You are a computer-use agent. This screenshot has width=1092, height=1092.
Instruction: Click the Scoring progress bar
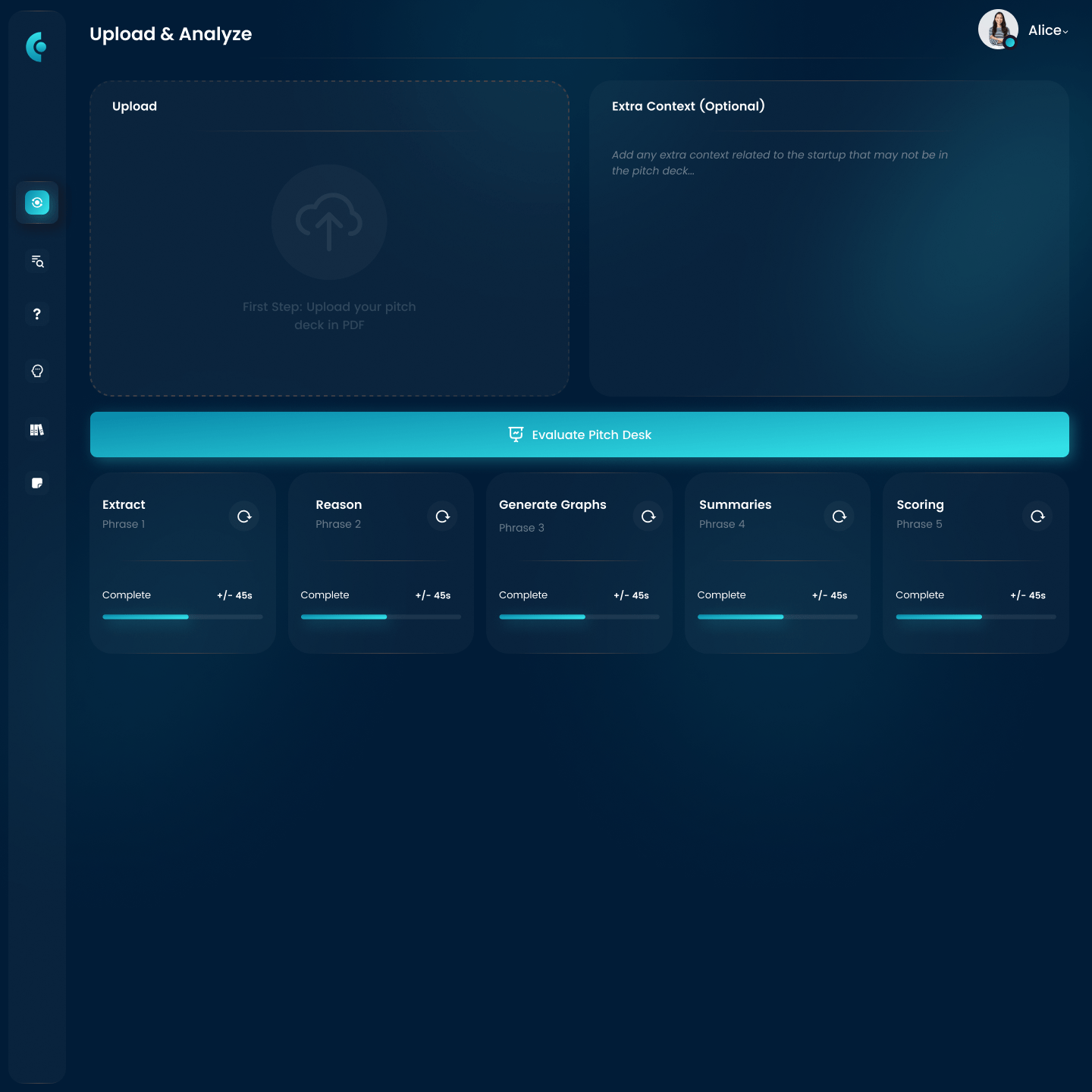[x=975, y=617]
